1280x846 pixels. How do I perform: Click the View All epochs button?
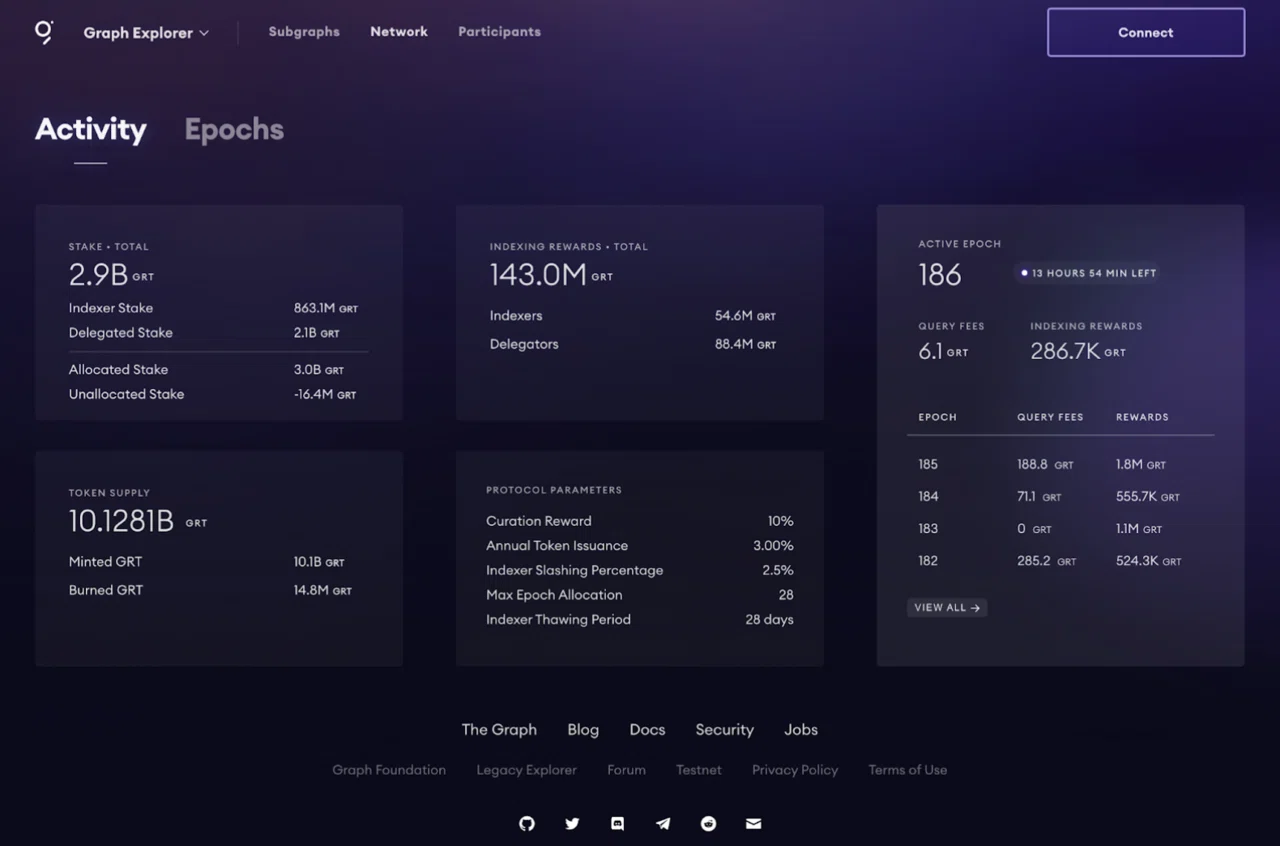coord(947,607)
